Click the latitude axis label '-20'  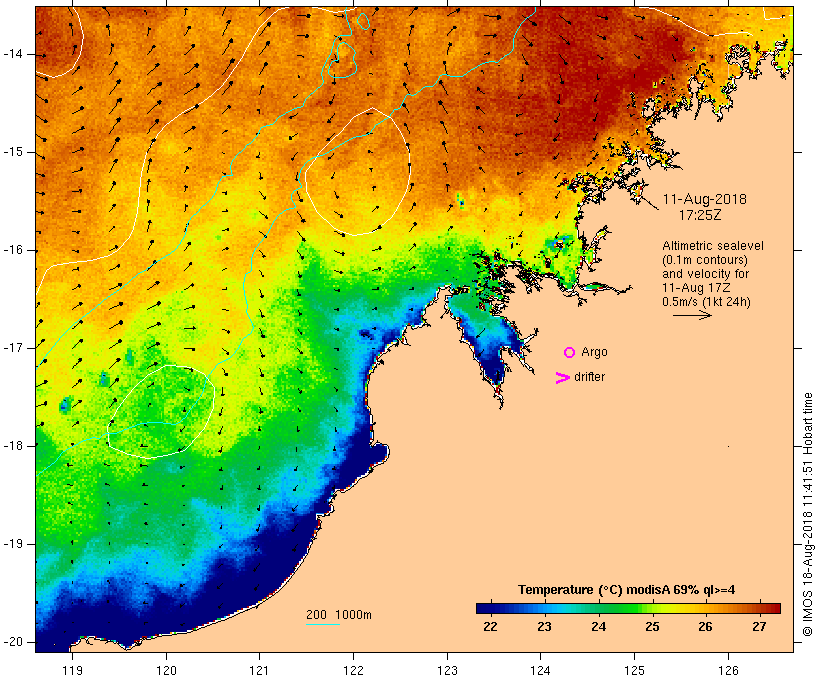[12, 642]
